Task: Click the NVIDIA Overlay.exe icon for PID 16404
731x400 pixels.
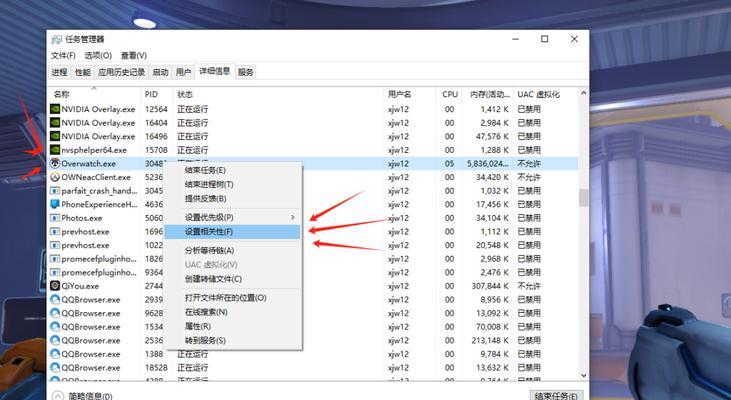Action: pos(55,123)
